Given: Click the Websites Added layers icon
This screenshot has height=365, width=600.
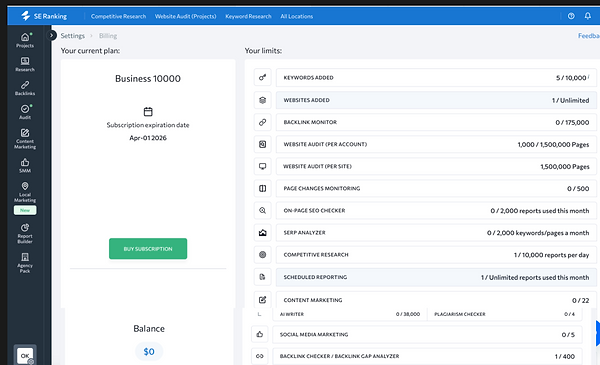Looking at the screenshot, I should click(x=262, y=100).
